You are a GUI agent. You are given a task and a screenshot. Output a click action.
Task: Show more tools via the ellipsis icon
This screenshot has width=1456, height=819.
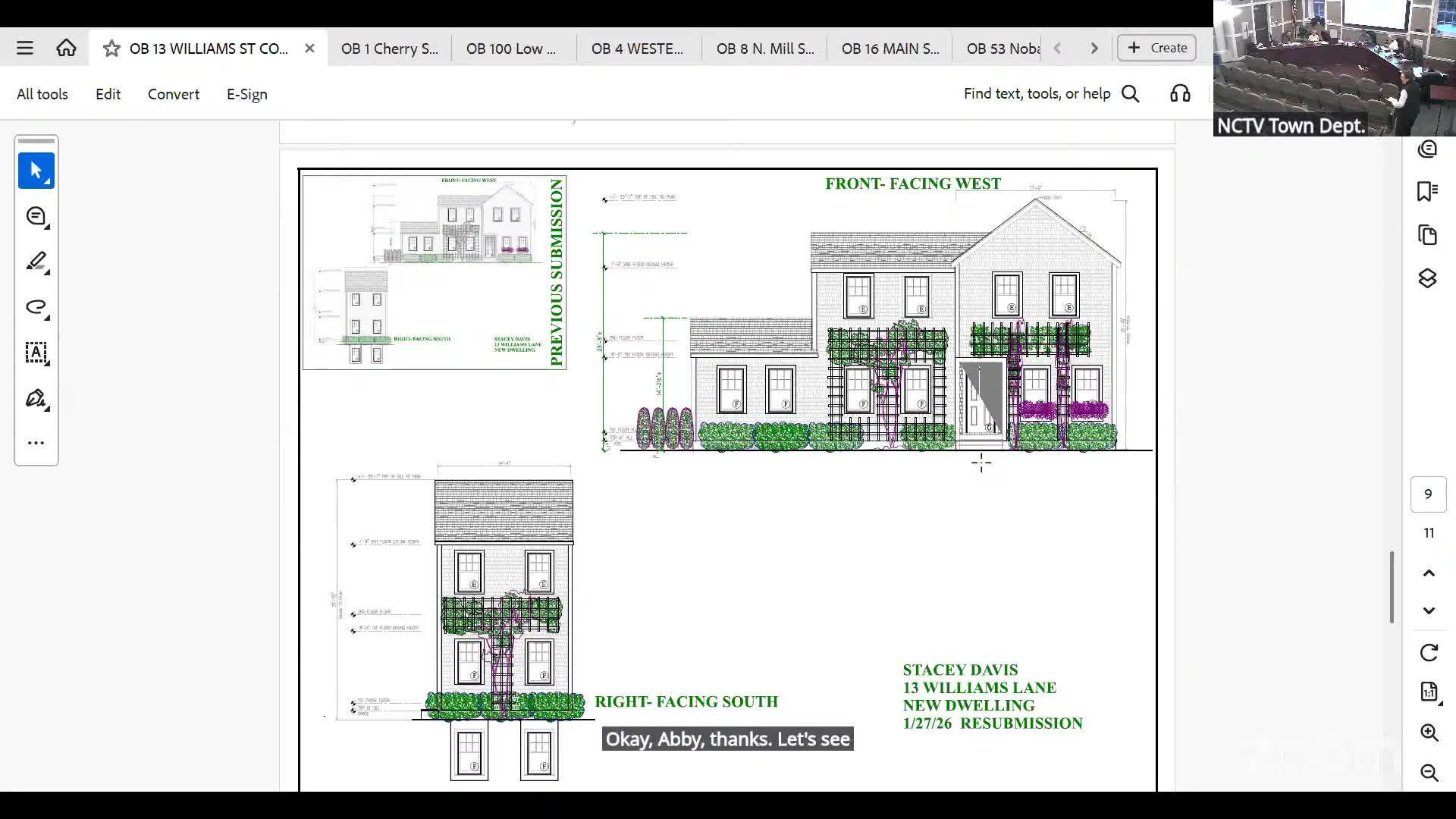click(x=36, y=442)
